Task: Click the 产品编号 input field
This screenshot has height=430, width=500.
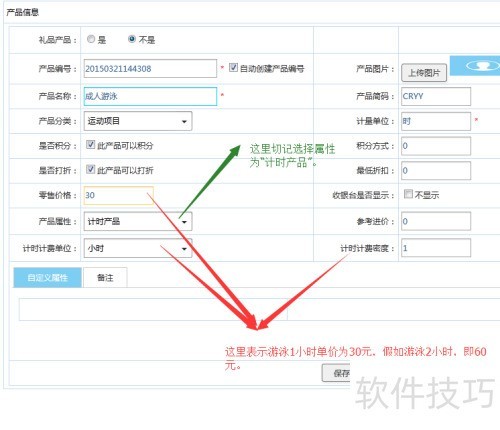Action: [x=150, y=69]
